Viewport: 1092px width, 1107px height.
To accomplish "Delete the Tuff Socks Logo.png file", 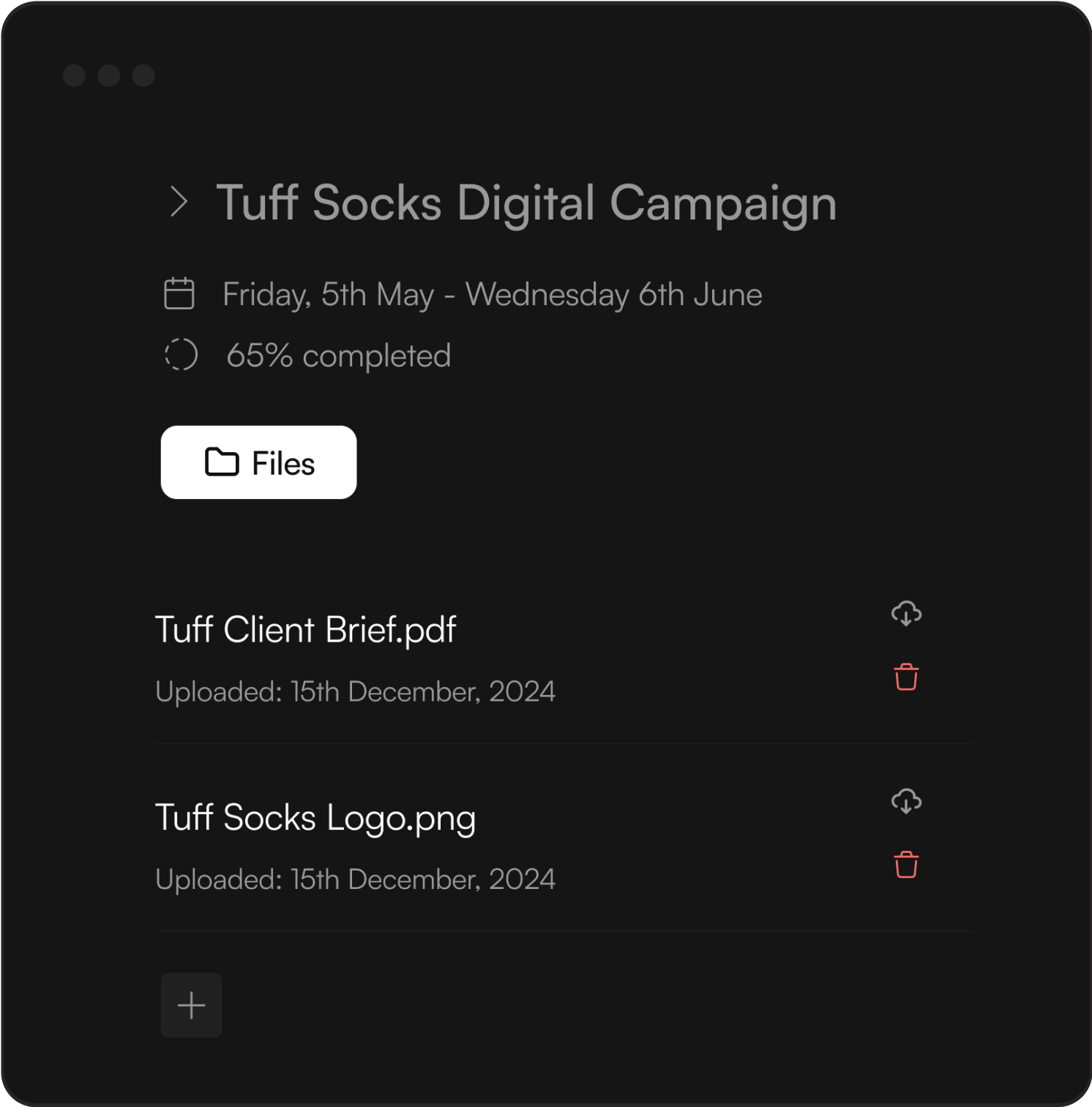I will [906, 865].
